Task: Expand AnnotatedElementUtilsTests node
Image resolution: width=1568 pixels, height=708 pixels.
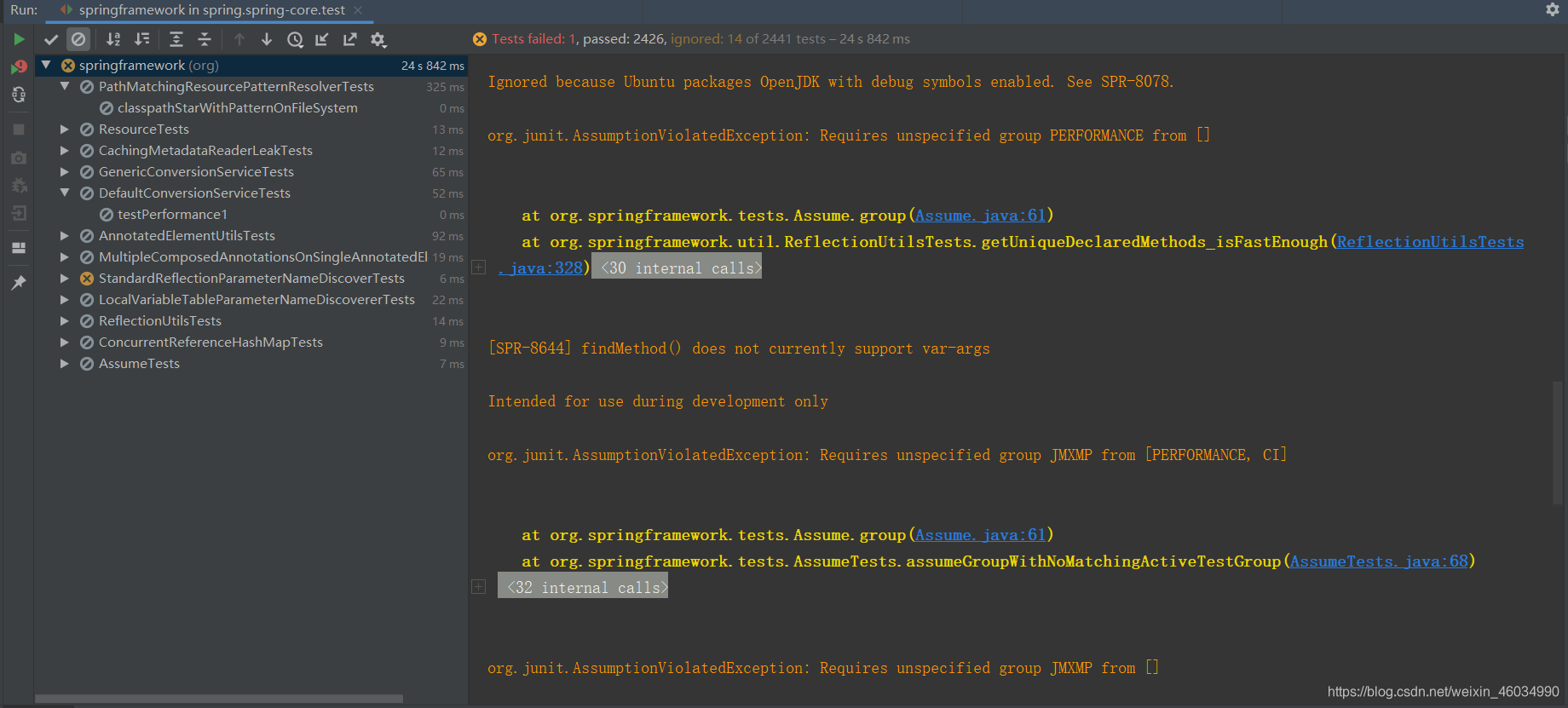Action: (65, 235)
